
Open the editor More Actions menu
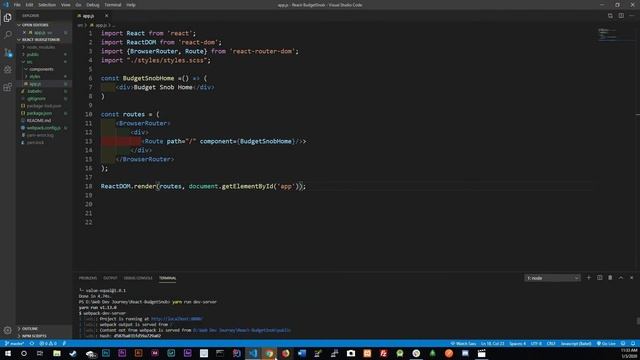632,16
